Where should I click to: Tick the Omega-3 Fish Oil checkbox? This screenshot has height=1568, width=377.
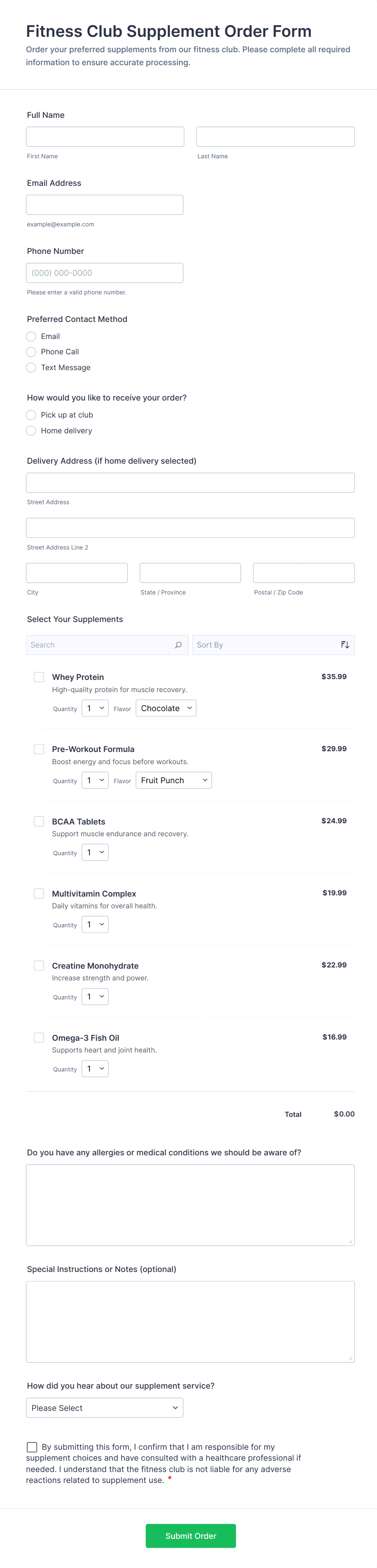[x=39, y=1037]
